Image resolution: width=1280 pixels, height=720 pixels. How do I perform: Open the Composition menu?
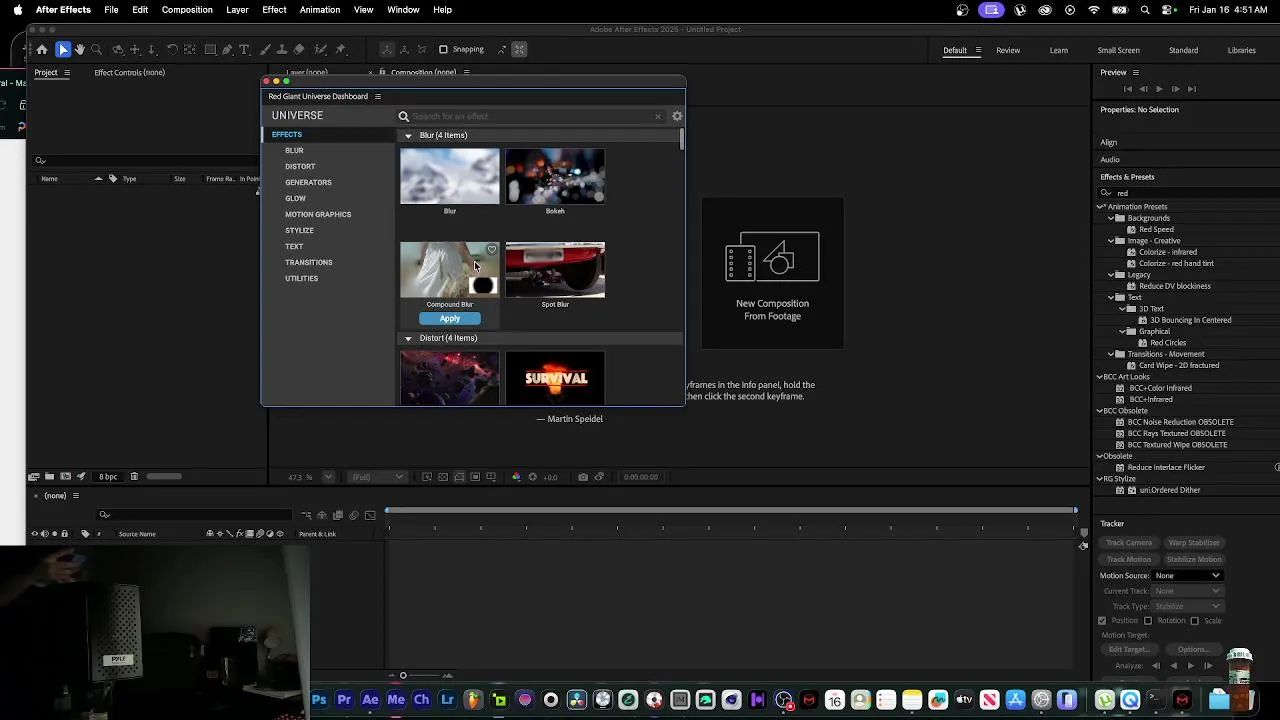click(x=187, y=10)
